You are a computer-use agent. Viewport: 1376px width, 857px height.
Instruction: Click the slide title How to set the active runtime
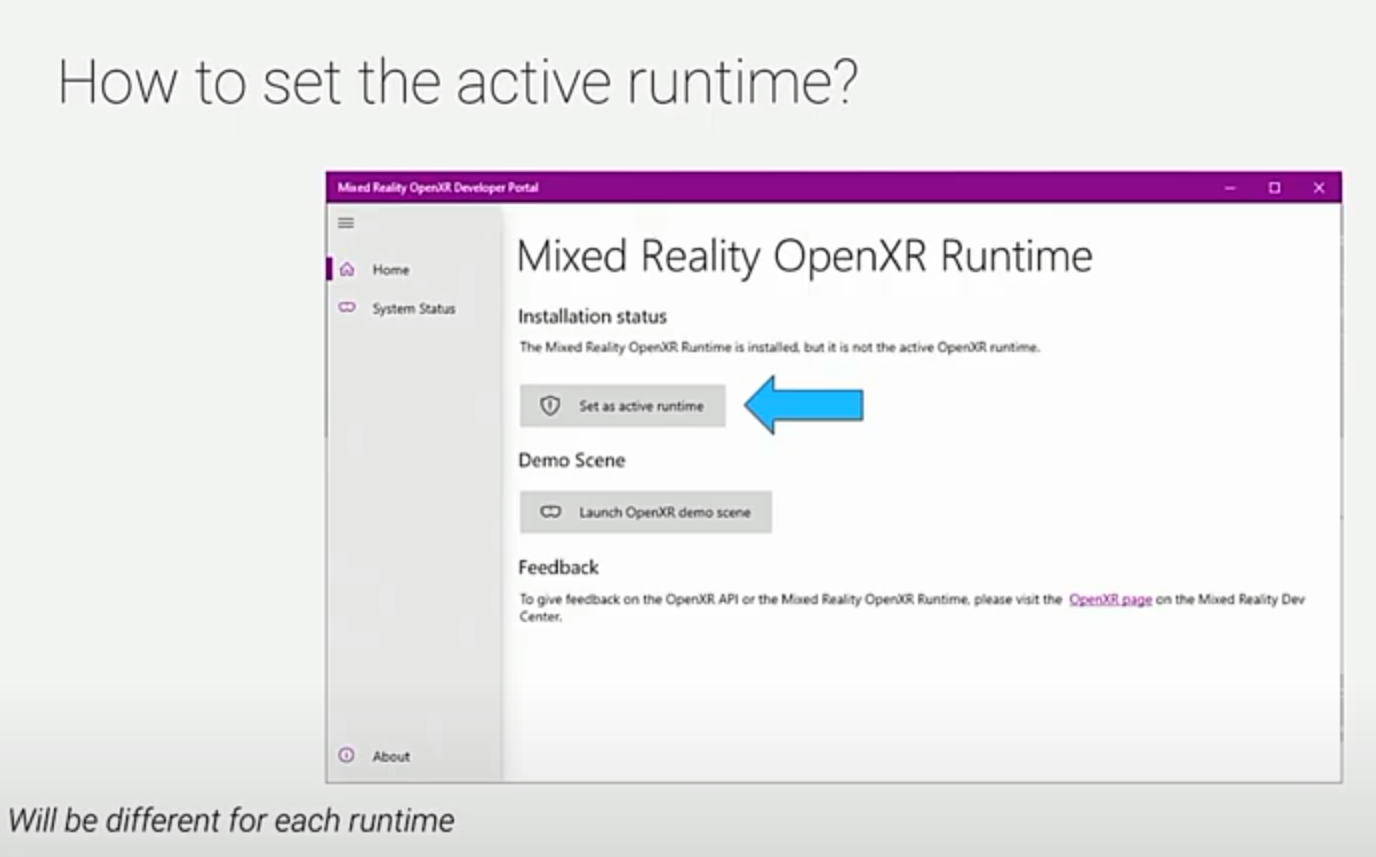(x=458, y=82)
